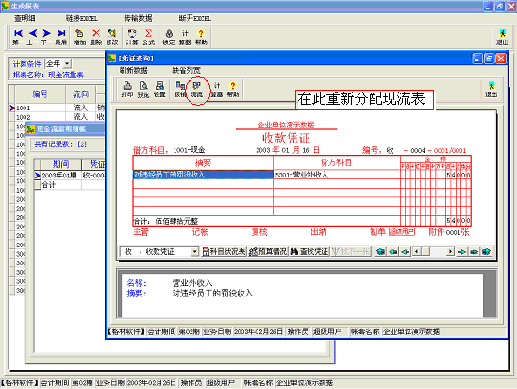Click the 查找凭证 button

point(309,251)
